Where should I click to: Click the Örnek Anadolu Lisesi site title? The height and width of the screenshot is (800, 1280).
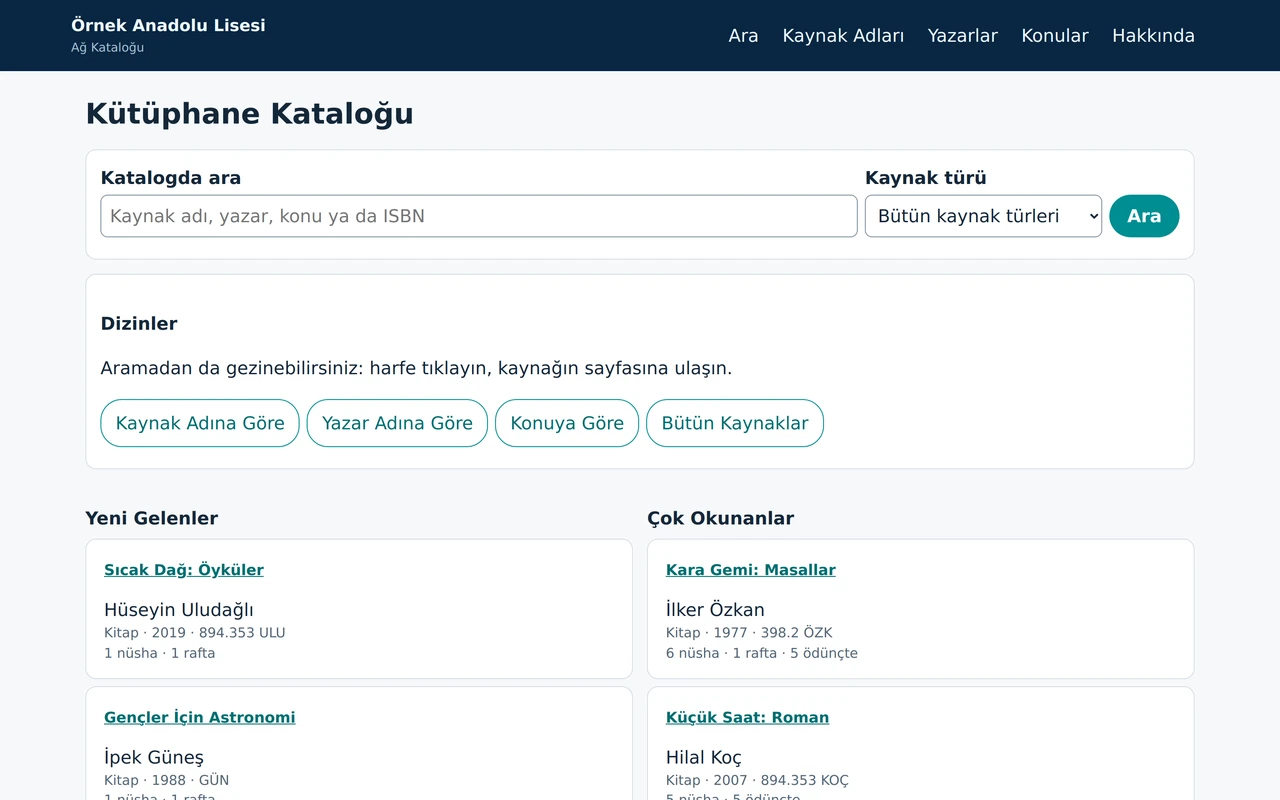pyautogui.click(x=168, y=25)
